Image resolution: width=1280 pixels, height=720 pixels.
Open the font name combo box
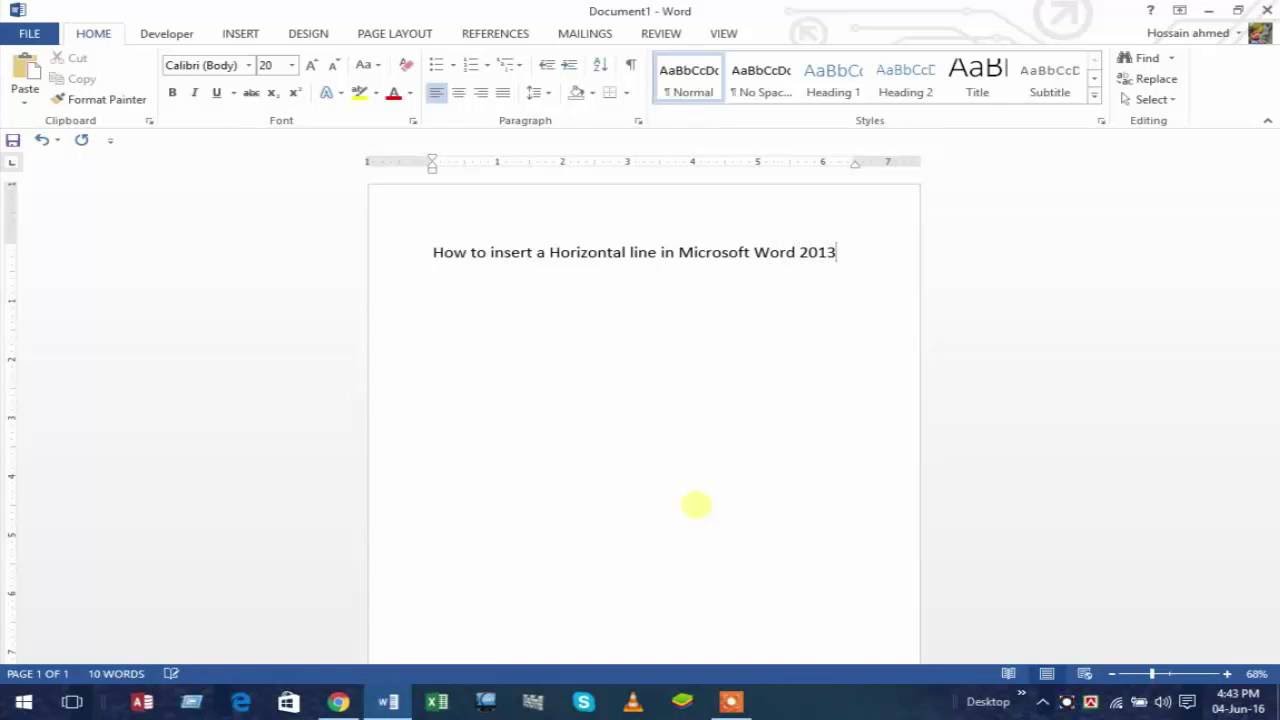(x=208, y=65)
